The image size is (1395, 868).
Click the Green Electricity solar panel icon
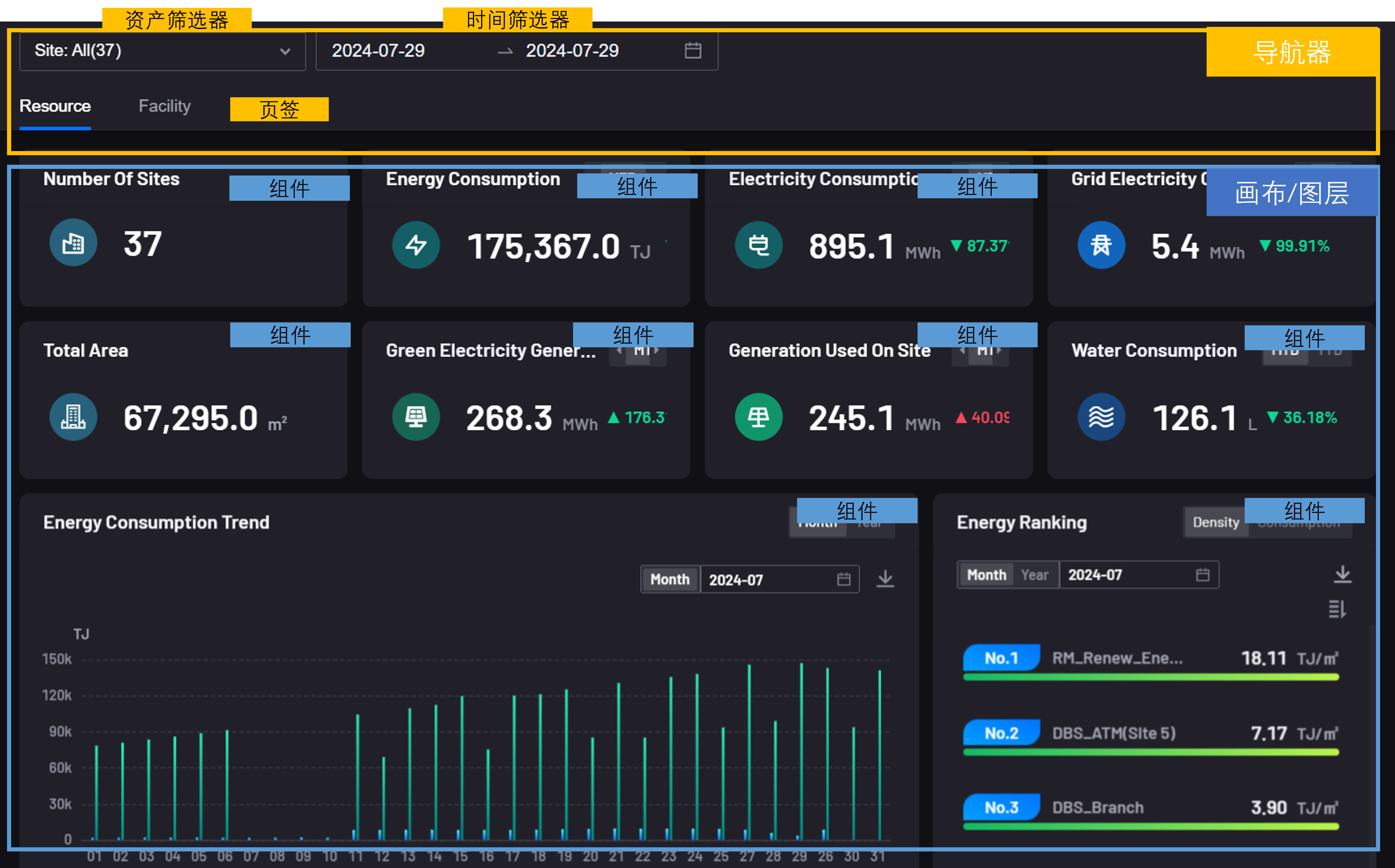point(416,417)
